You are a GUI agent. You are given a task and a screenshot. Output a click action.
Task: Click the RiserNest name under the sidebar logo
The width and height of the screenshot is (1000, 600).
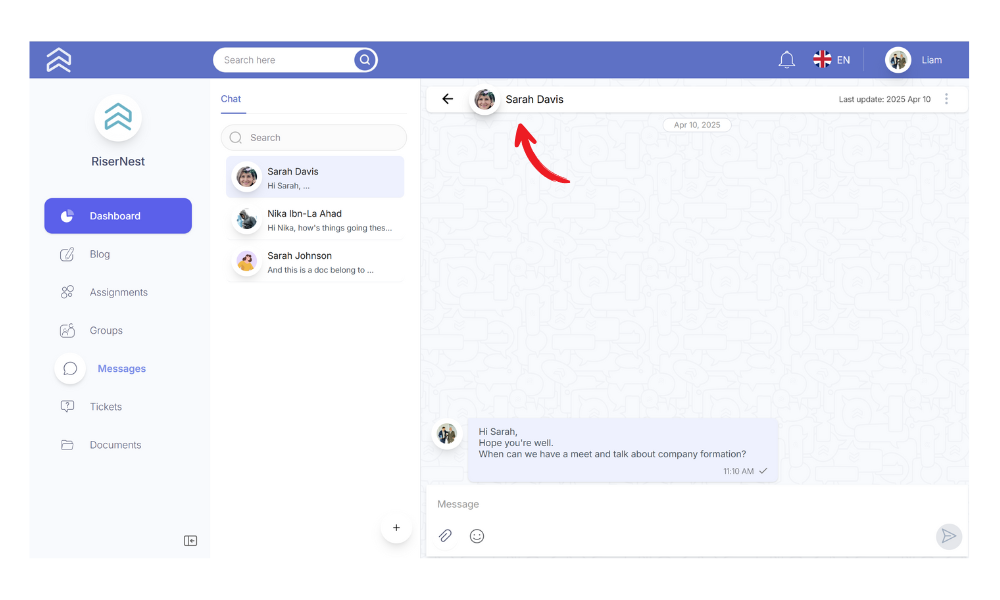[118, 161]
